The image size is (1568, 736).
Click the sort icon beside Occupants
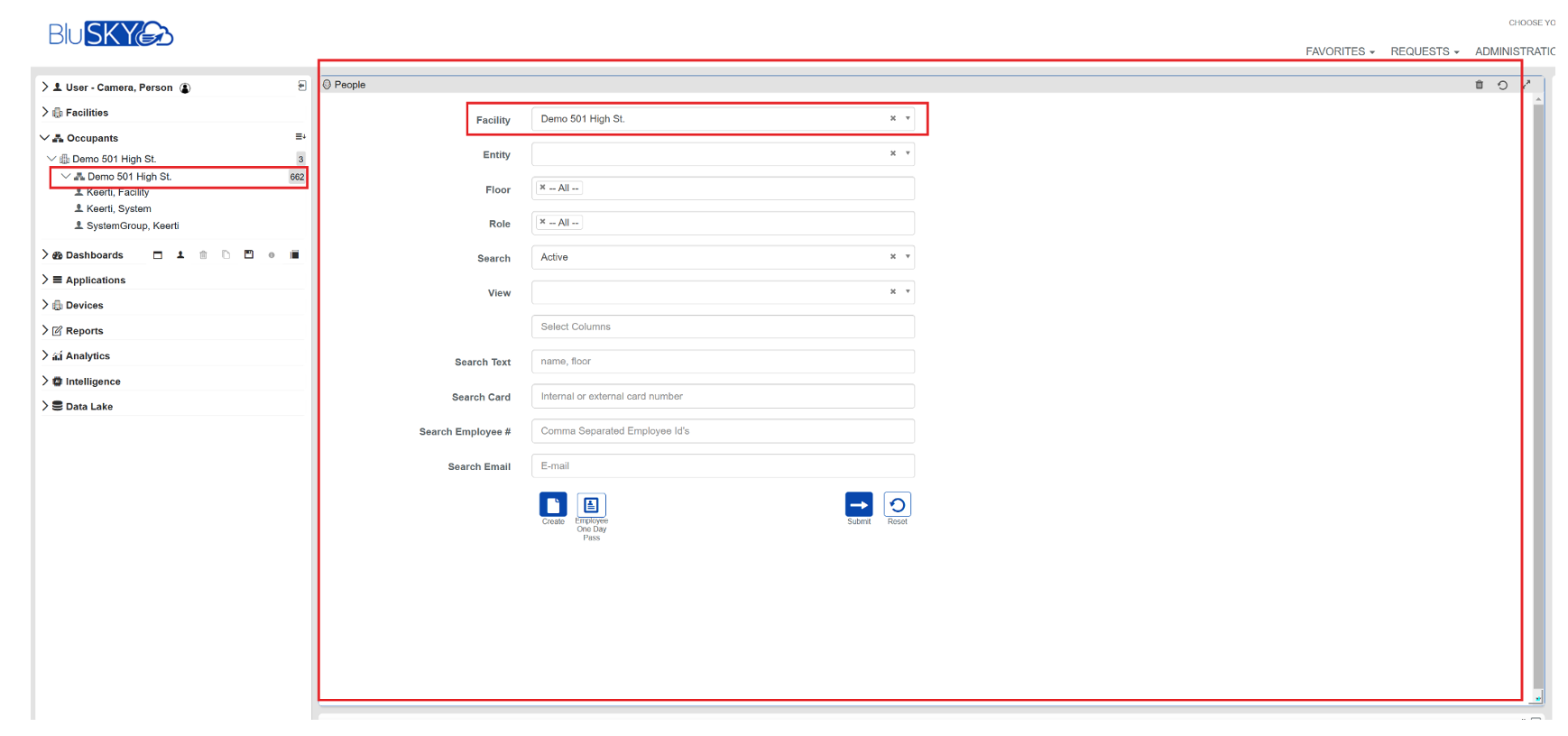[x=300, y=137]
